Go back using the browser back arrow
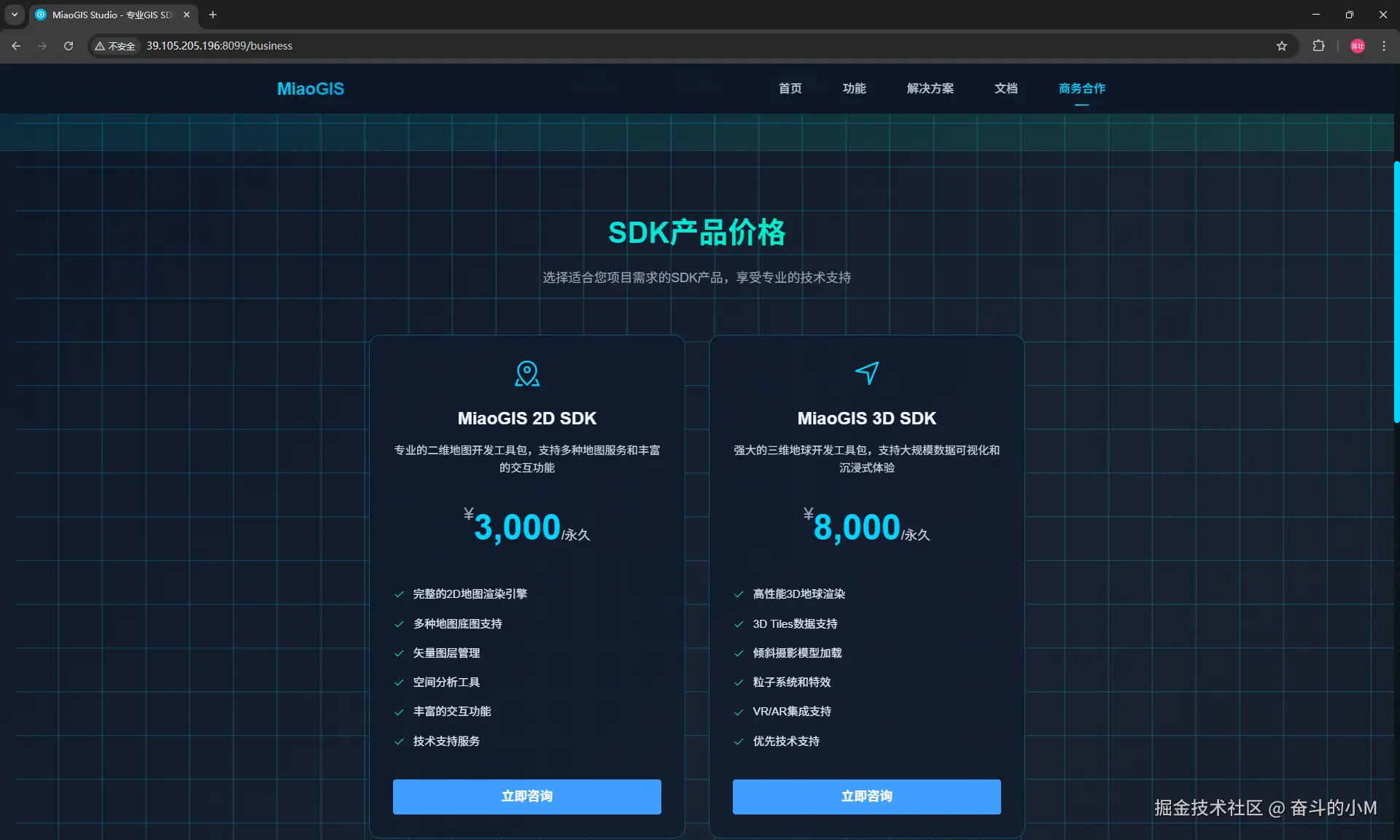This screenshot has width=1400, height=840. click(x=16, y=46)
